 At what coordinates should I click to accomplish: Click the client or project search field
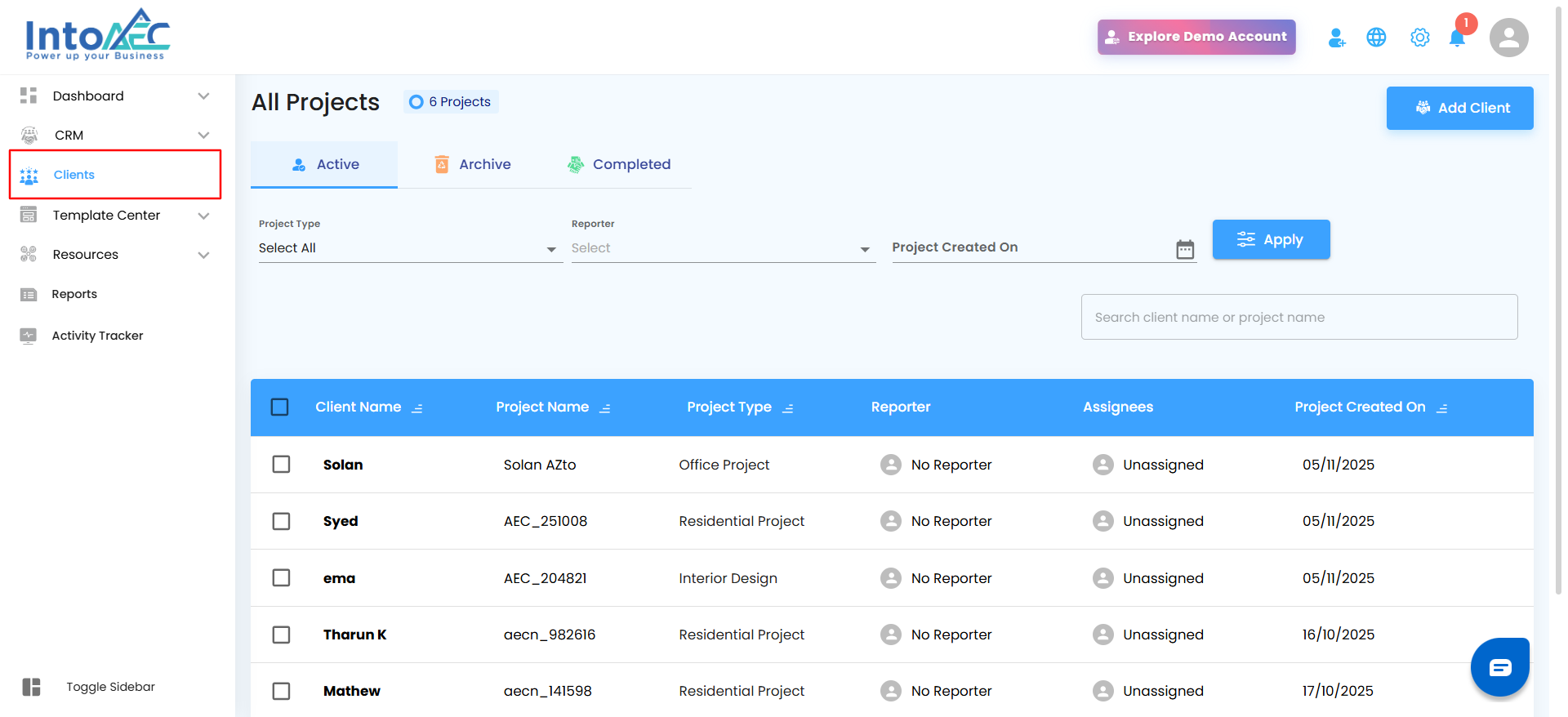[x=1298, y=317]
